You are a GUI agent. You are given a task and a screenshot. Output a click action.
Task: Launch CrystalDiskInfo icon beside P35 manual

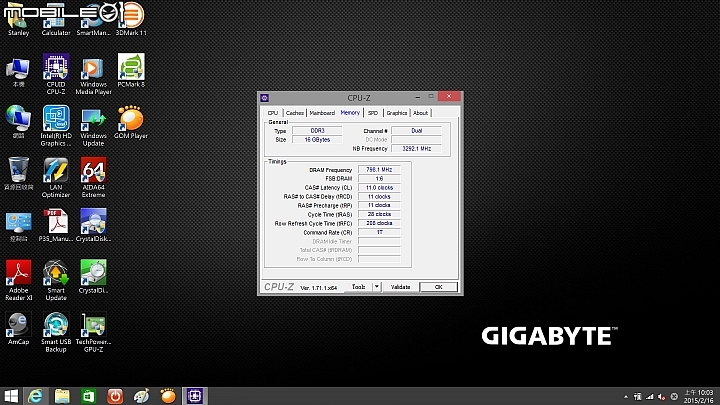[93, 225]
